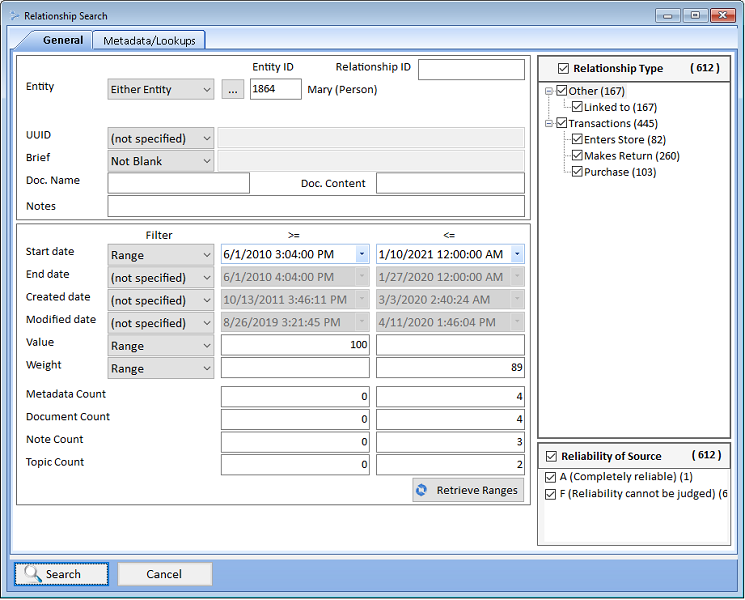Open the UUID filter dropdown
This screenshot has width=745, height=600.
[161, 138]
